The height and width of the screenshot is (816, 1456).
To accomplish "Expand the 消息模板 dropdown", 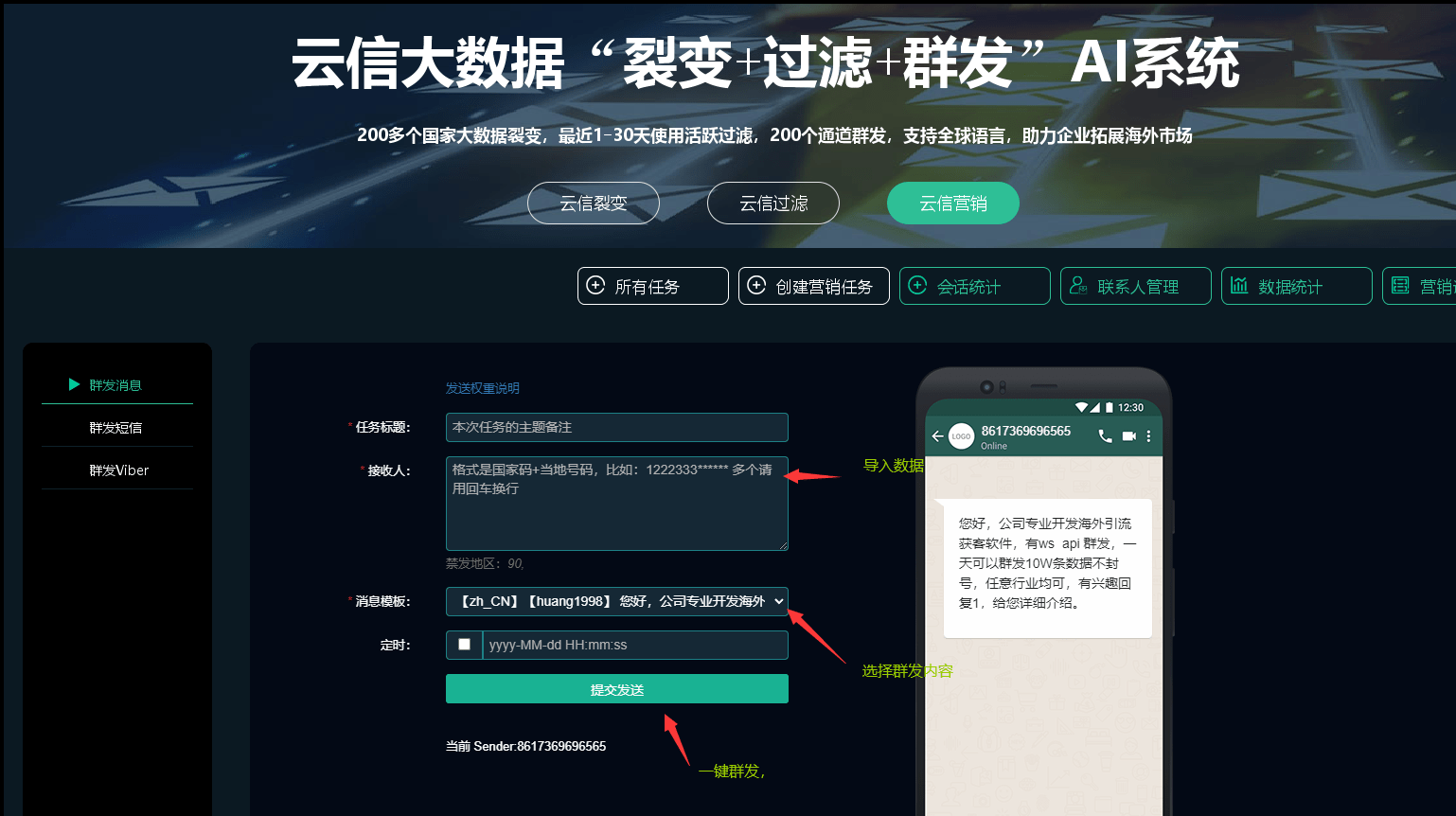I will click(x=617, y=601).
